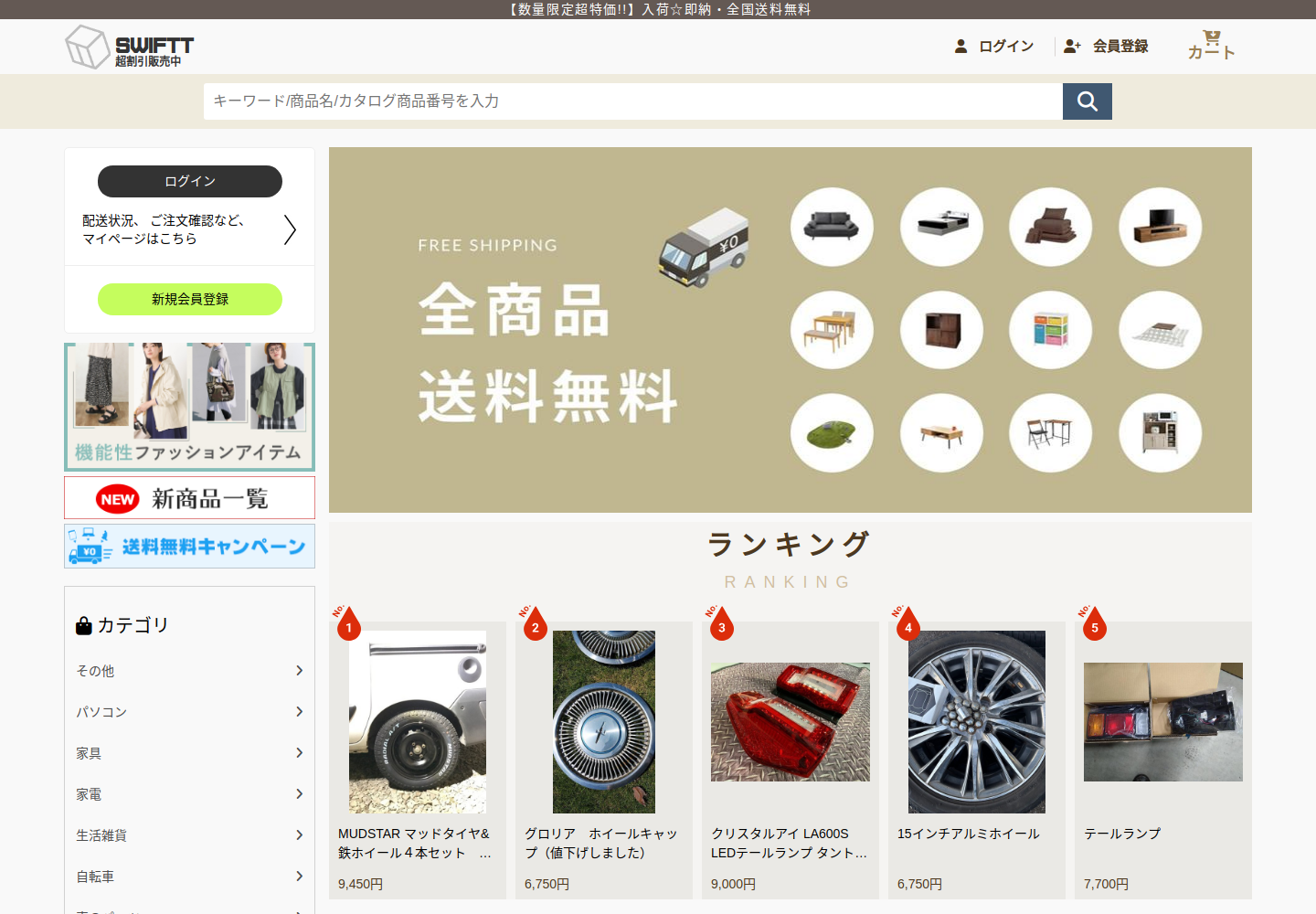
Task: Select the desk and chair circle
Action: click(1051, 433)
